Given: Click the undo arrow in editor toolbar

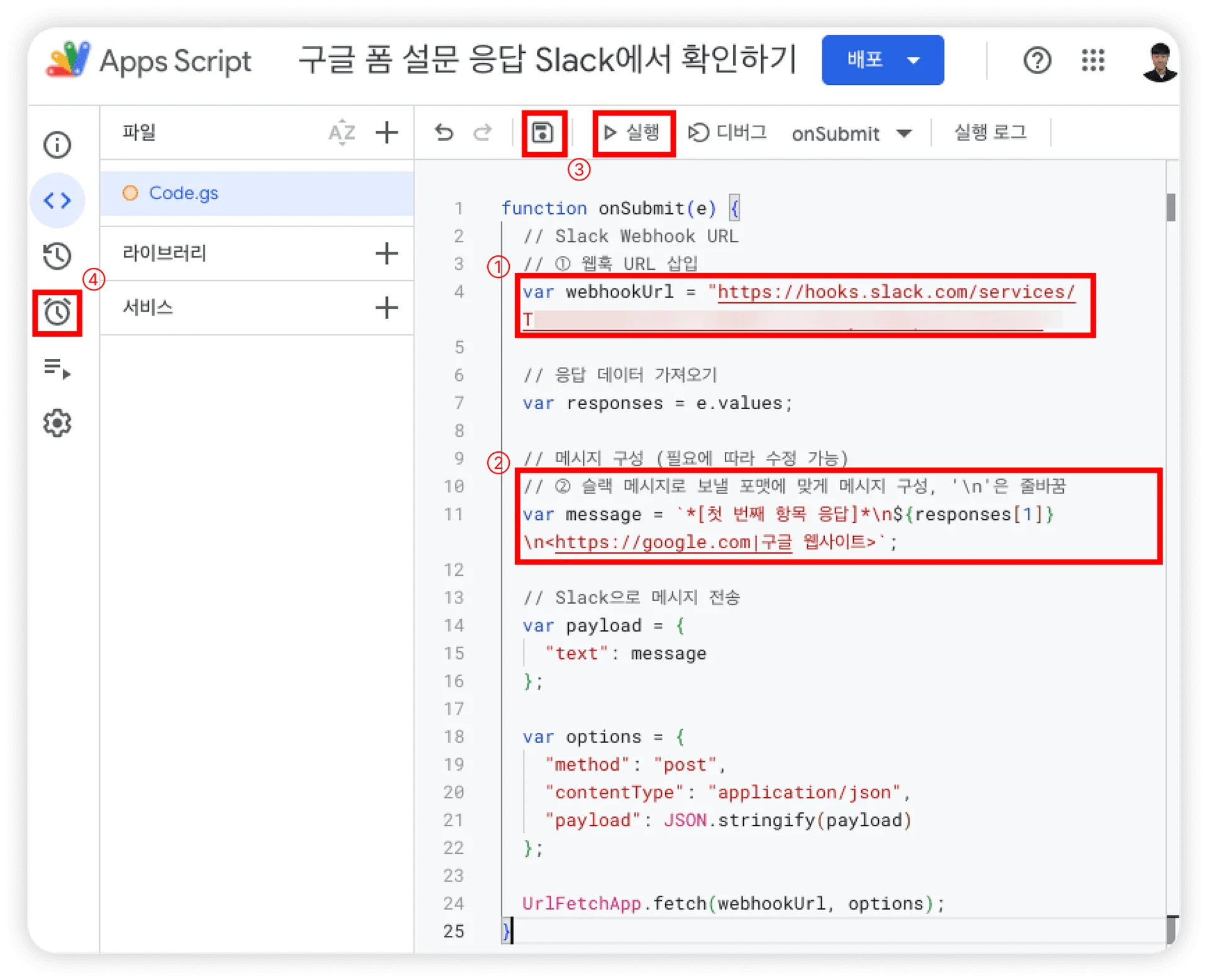Looking at the screenshot, I should pyautogui.click(x=444, y=133).
